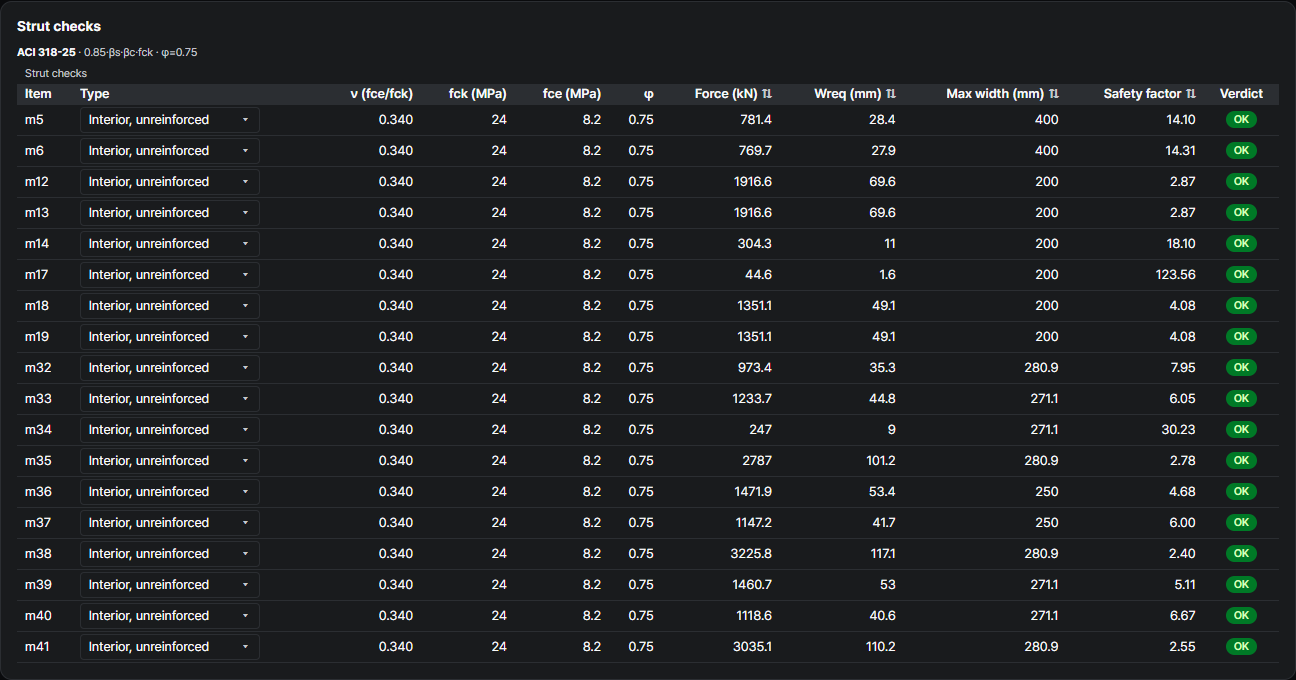Sort by the Max width (mm) column sort icon
Image resolution: width=1296 pixels, height=680 pixels.
(1054, 94)
